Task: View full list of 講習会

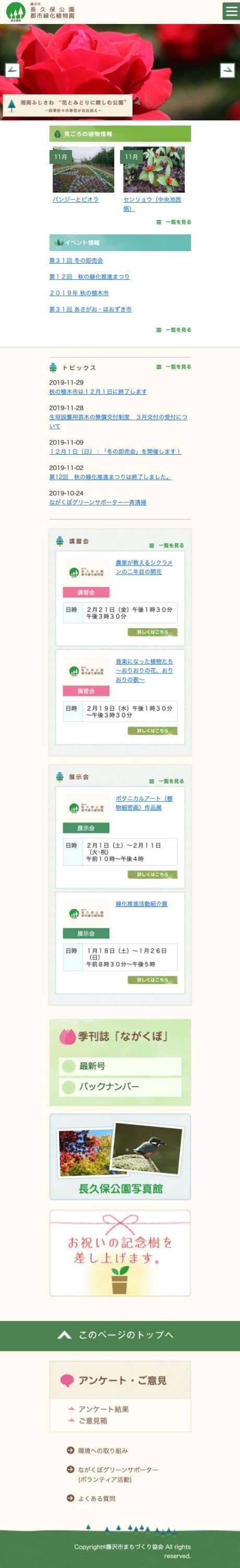Action: [166, 545]
